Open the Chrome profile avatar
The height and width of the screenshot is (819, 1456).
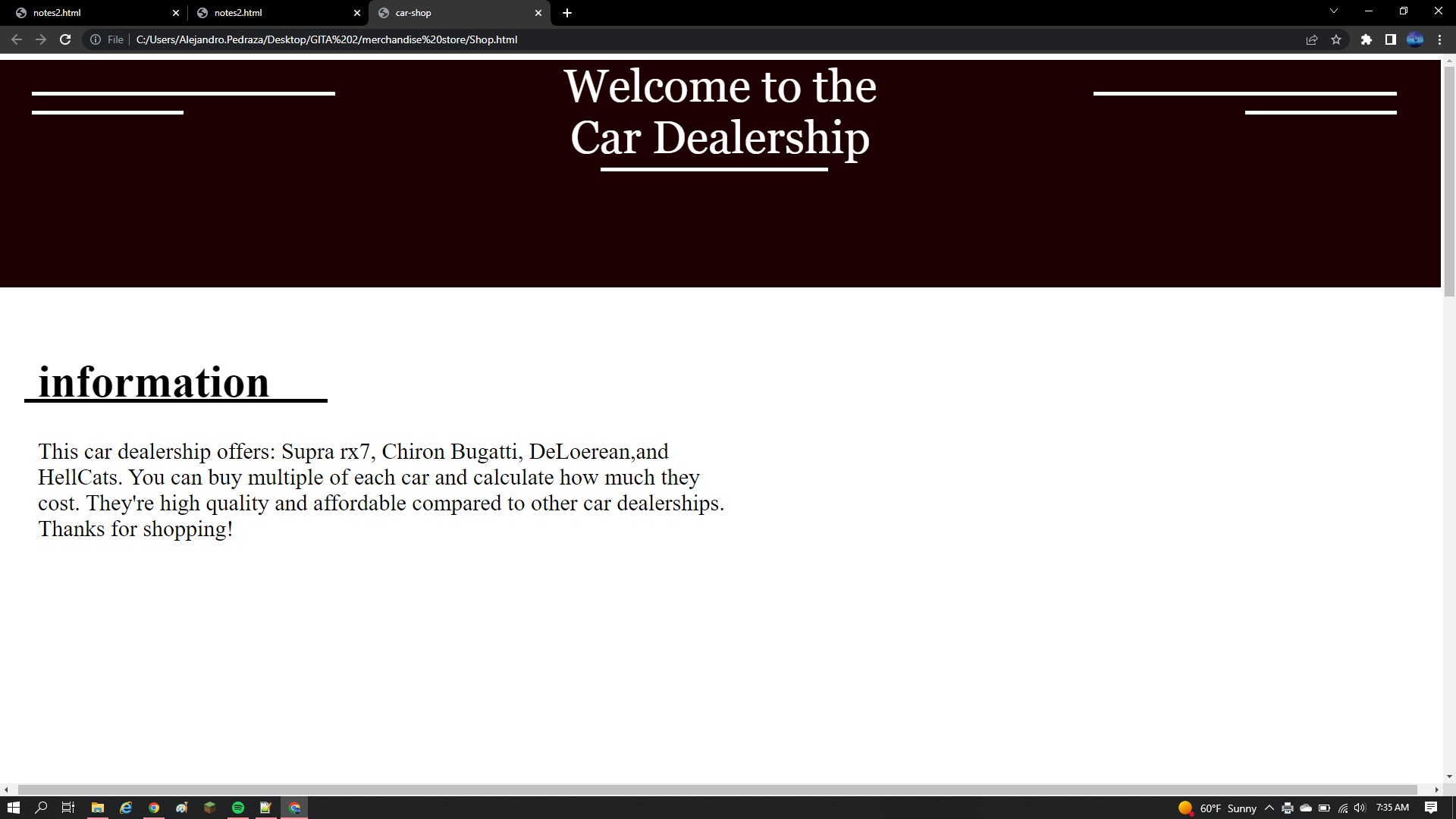[x=1415, y=39]
